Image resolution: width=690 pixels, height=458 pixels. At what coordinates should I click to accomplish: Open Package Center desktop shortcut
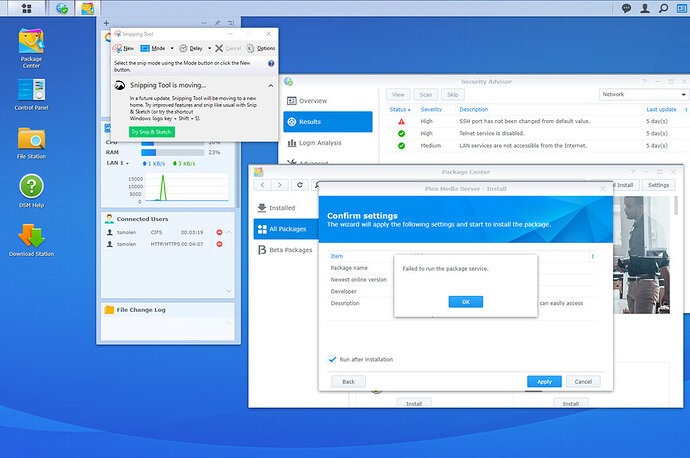tap(31, 48)
